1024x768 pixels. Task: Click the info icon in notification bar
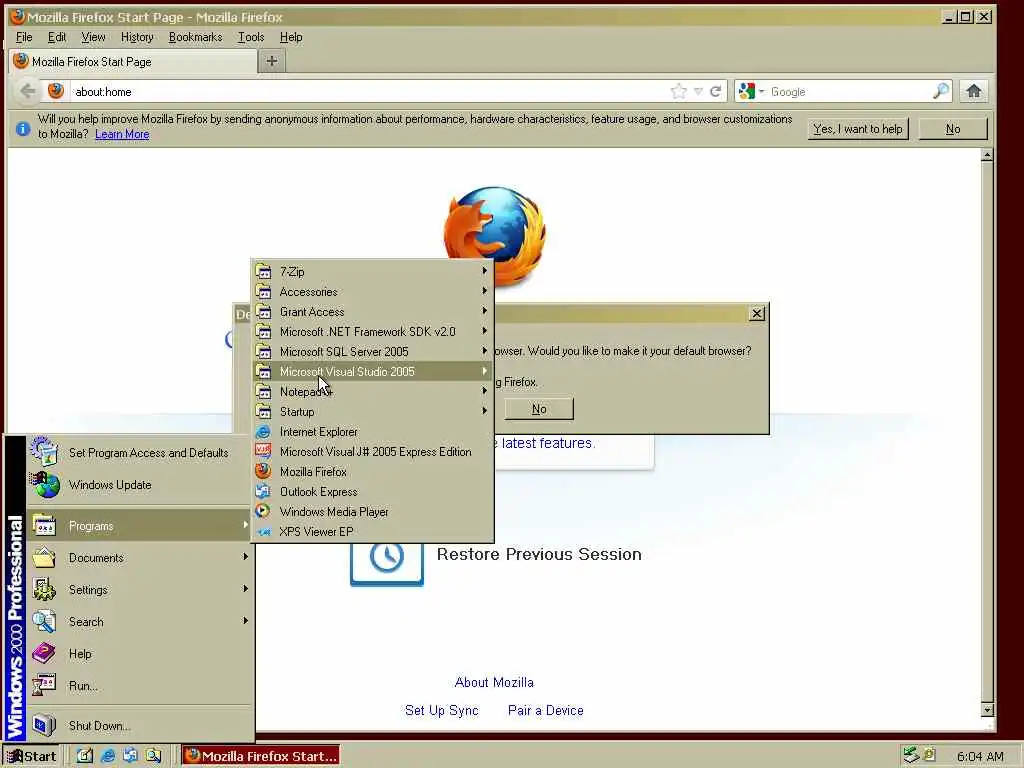(23, 129)
